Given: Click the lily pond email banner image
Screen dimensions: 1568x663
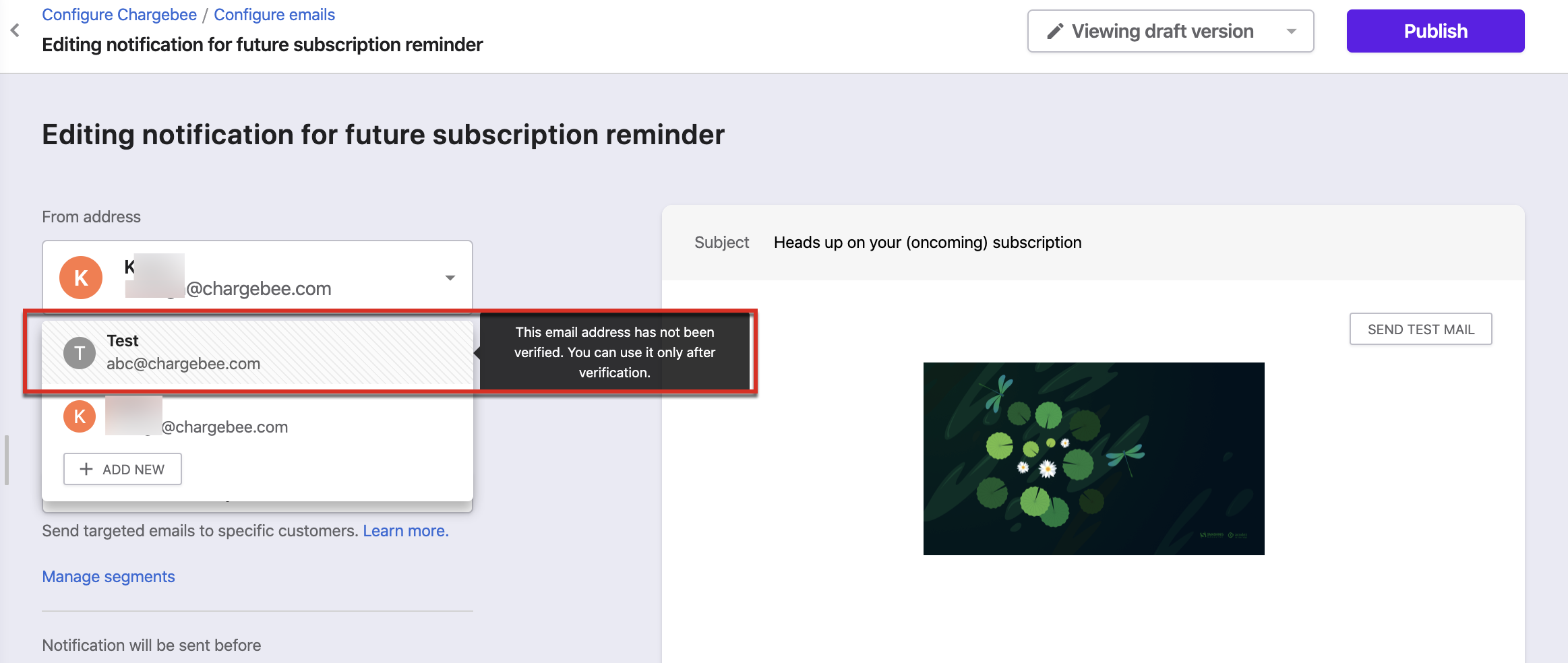Looking at the screenshot, I should [x=1093, y=458].
